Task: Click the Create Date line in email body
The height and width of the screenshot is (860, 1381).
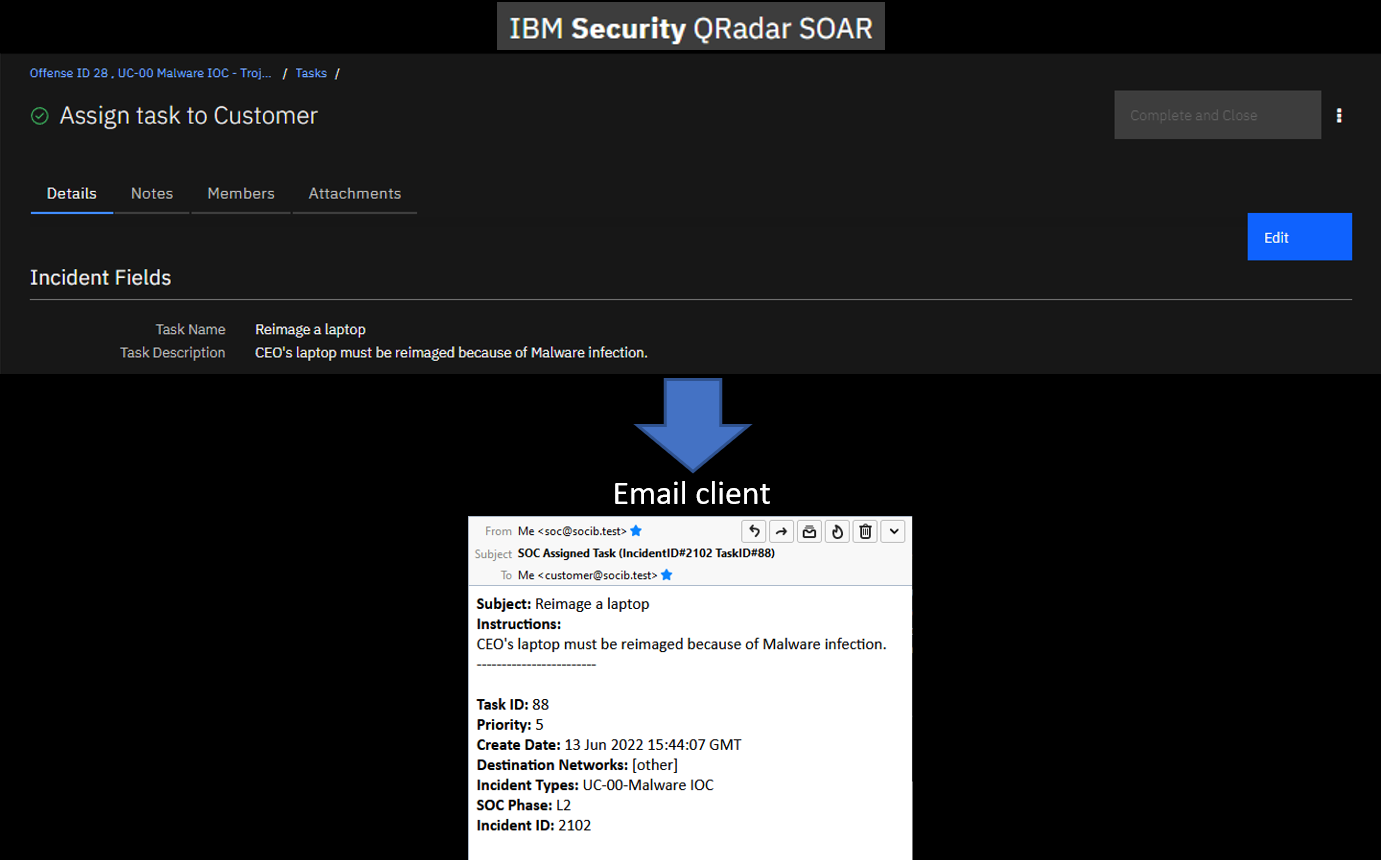Action: (x=609, y=745)
